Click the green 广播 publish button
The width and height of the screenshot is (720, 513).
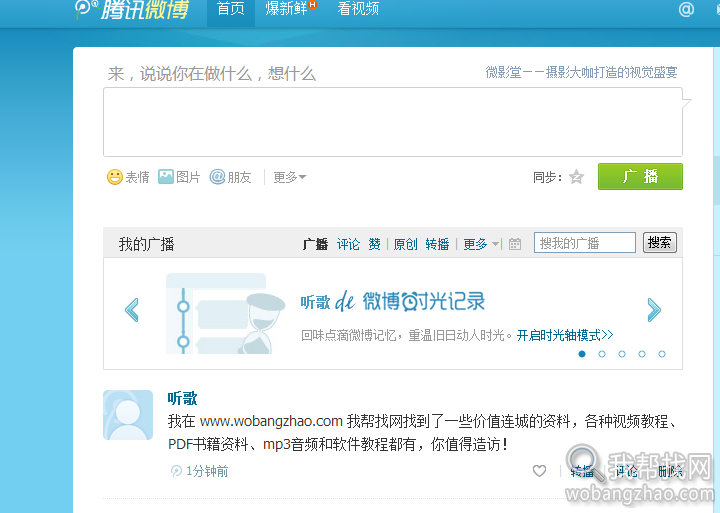pyautogui.click(x=640, y=176)
